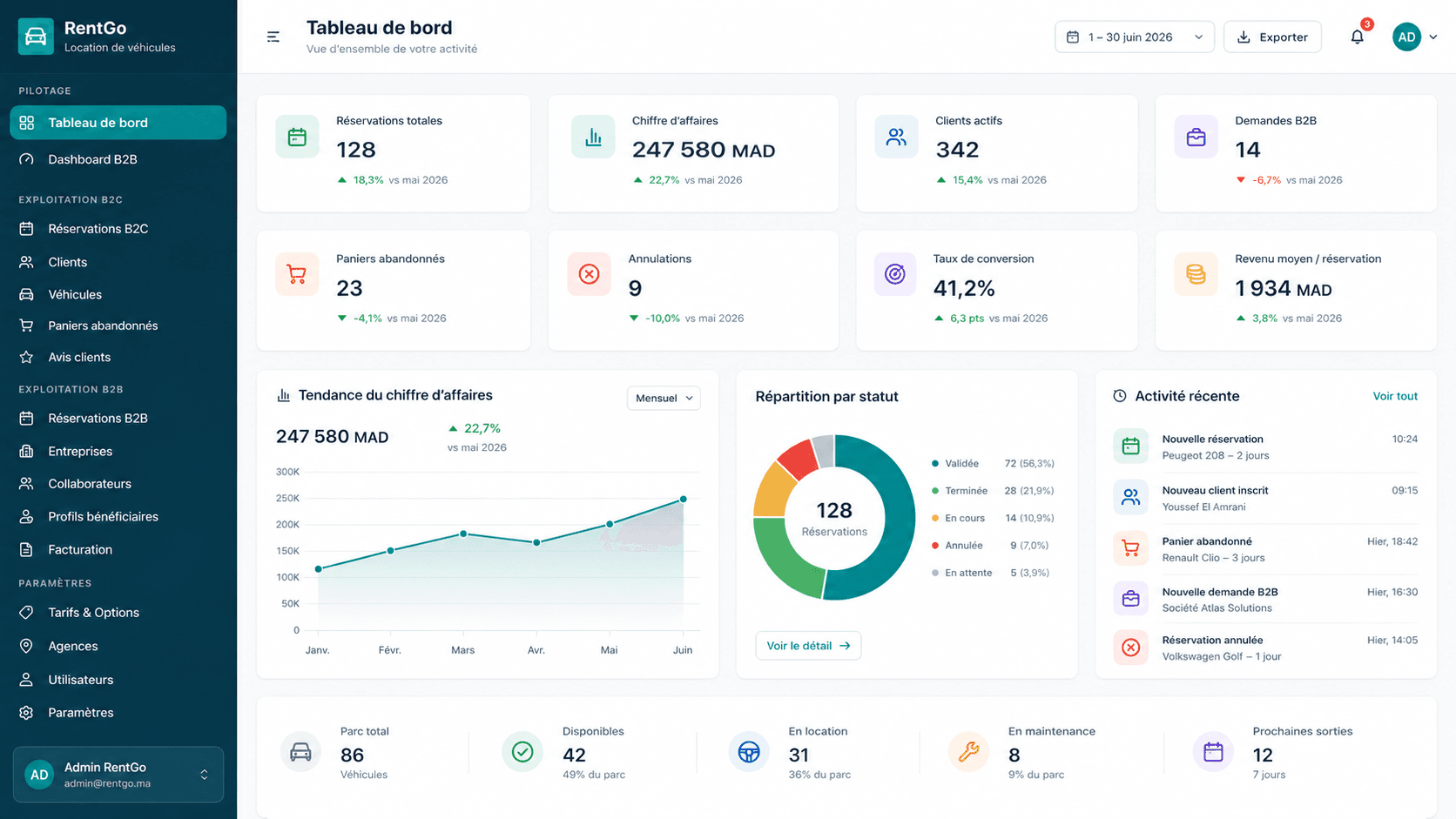The width and height of the screenshot is (1456, 819).
Task: Click the Demandes B2B briefcase icon
Action: (x=1196, y=137)
